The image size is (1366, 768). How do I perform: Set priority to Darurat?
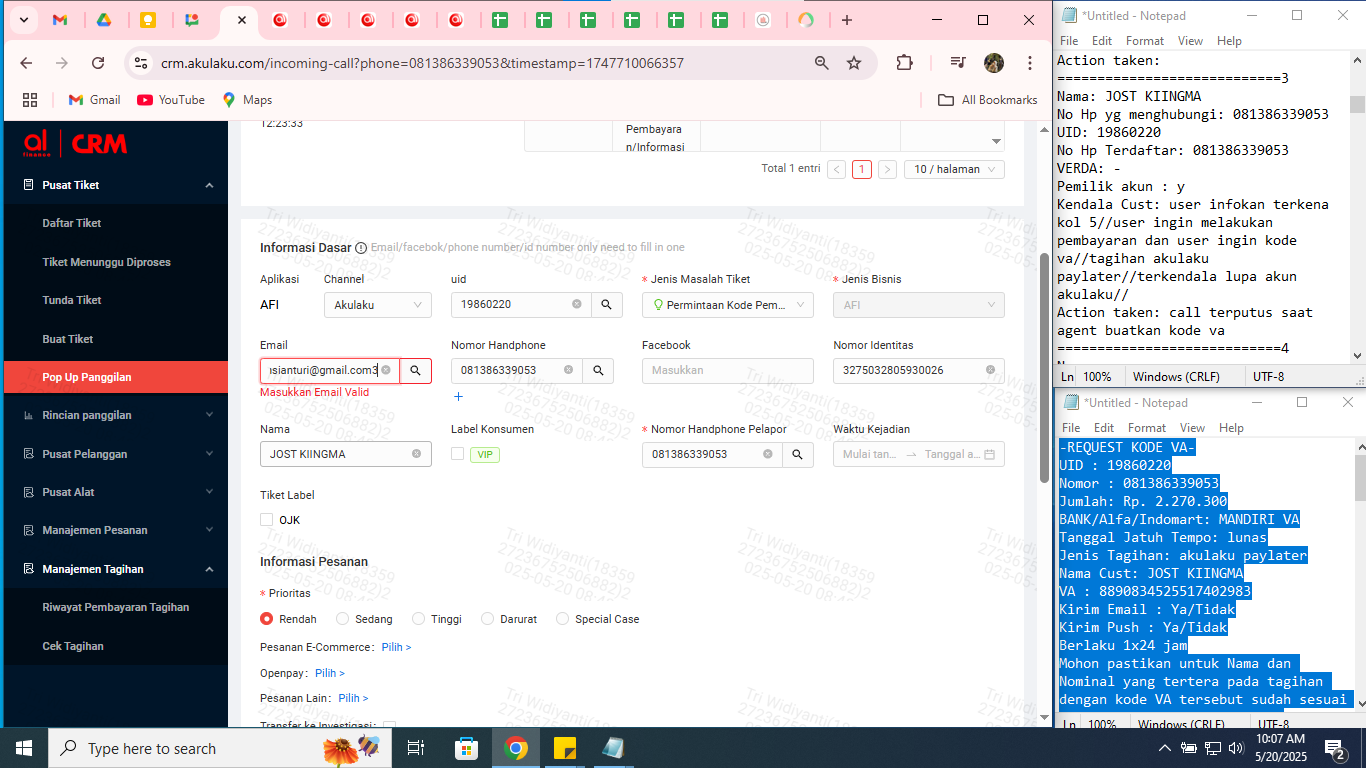[488, 619]
